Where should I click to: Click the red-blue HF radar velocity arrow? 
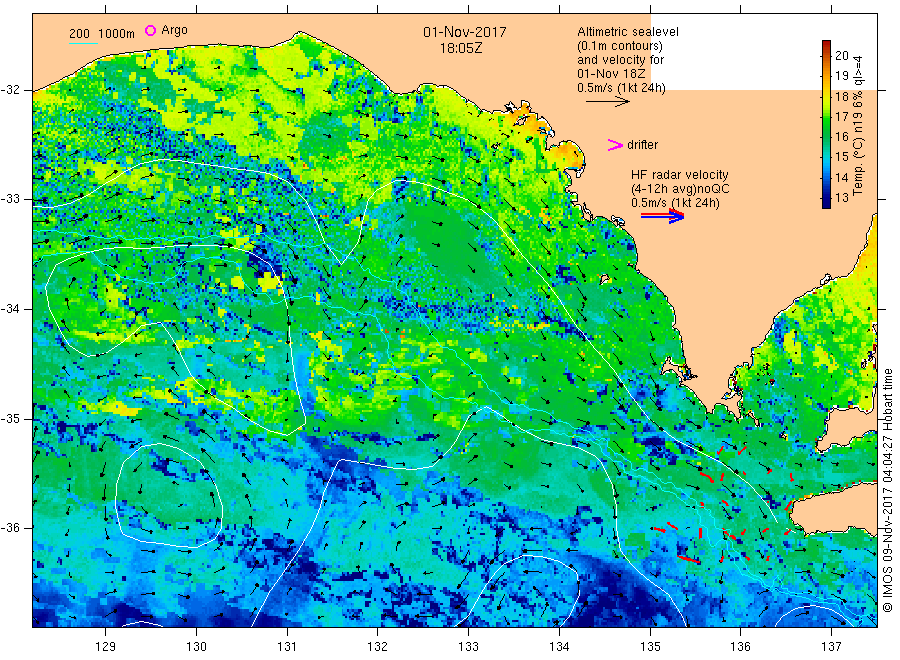[x=662, y=216]
